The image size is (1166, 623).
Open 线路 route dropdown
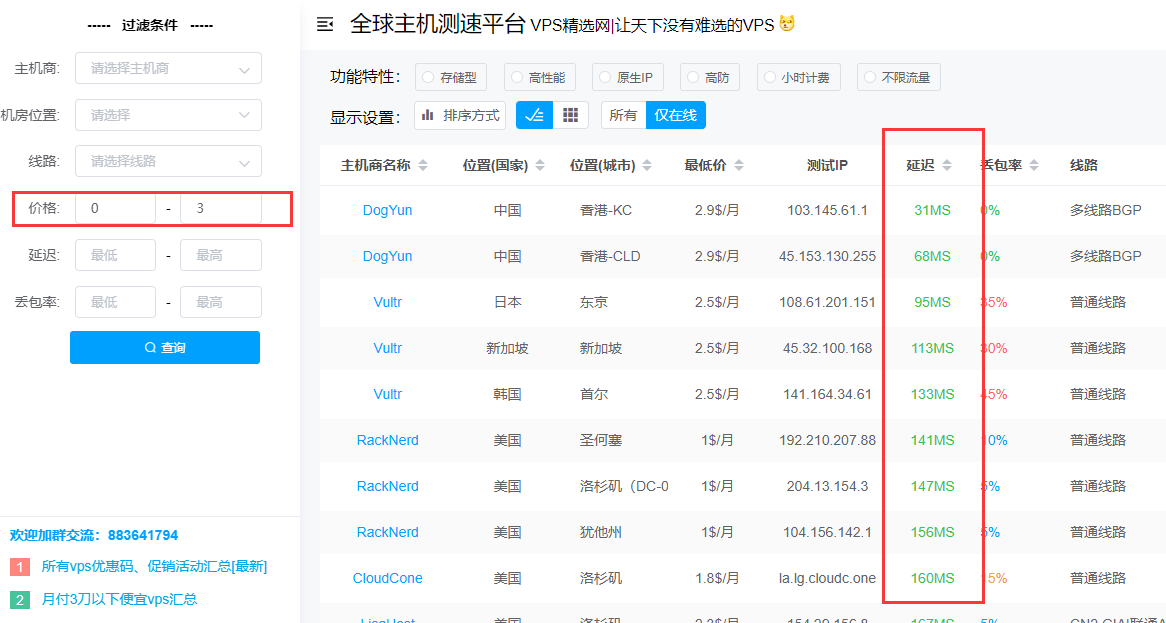click(169, 161)
